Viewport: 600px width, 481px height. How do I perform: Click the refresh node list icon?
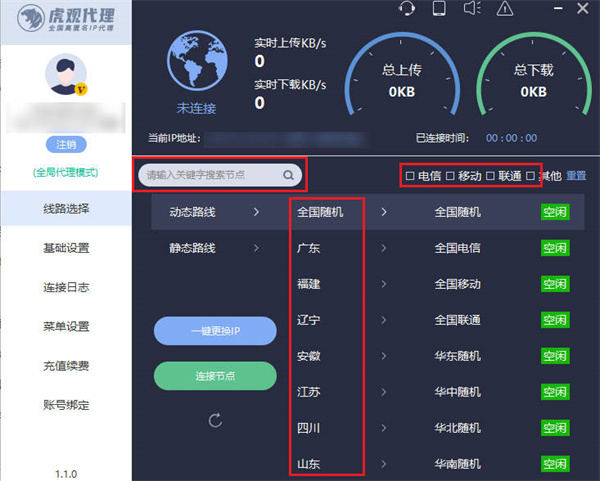coord(215,420)
